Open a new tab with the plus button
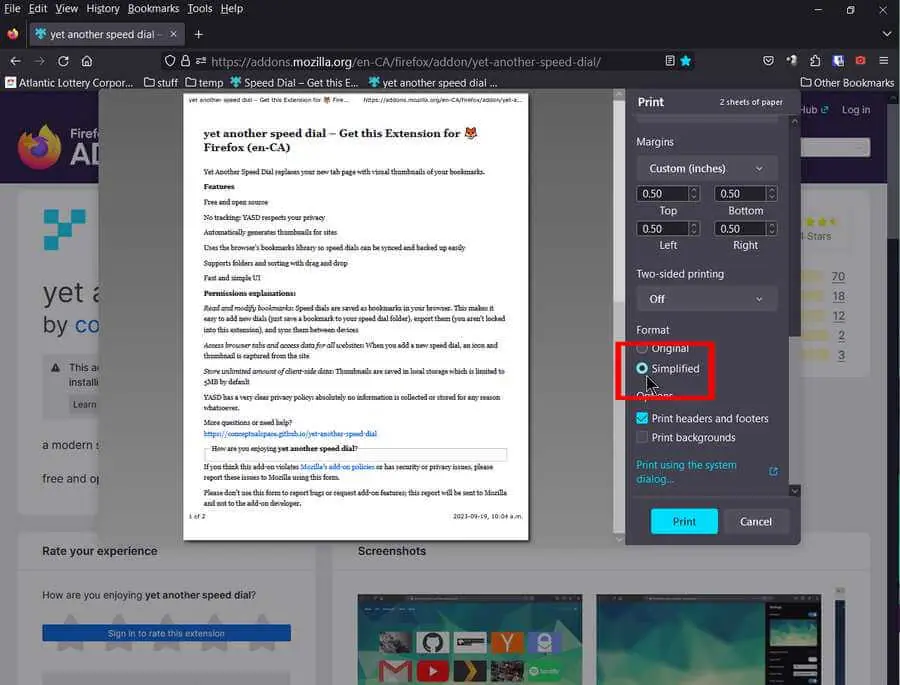 199,34
